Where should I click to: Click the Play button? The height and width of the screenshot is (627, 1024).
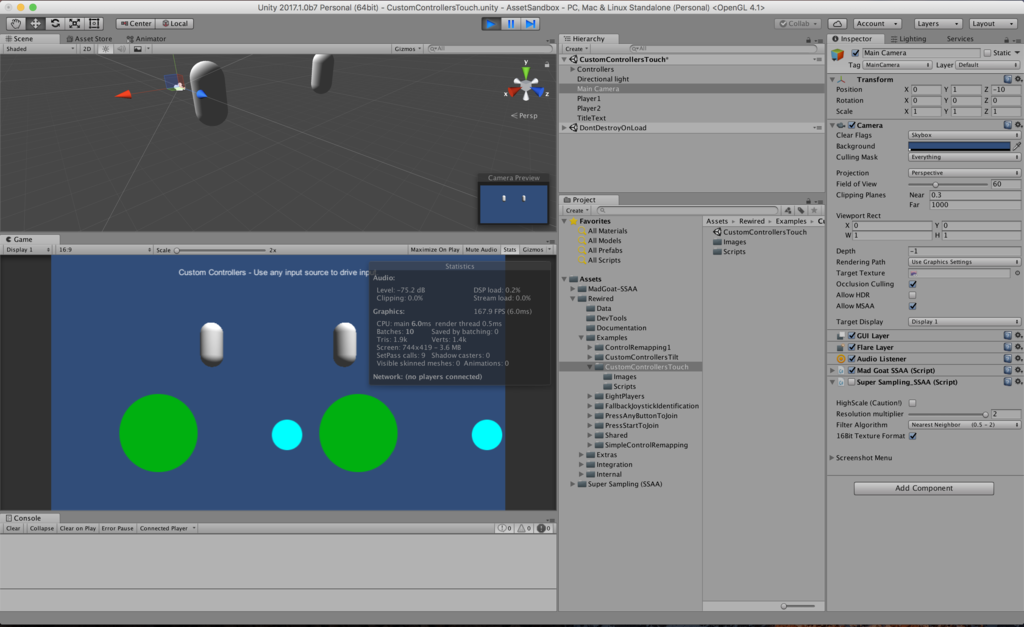(490, 24)
